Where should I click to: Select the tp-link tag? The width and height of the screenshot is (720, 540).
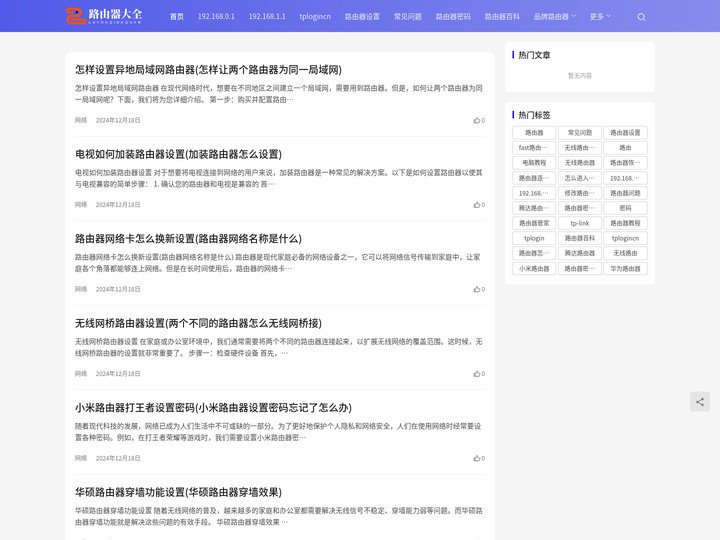point(579,223)
